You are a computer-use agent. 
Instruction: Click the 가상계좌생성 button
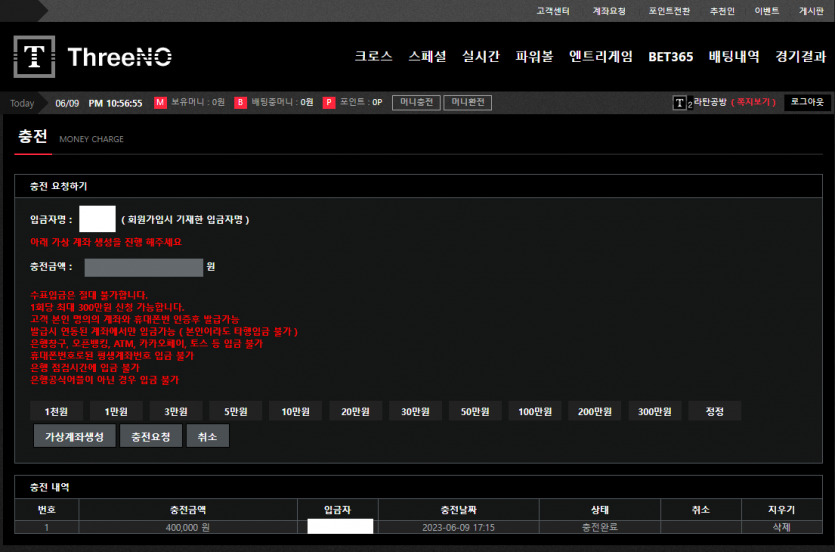tap(74, 437)
